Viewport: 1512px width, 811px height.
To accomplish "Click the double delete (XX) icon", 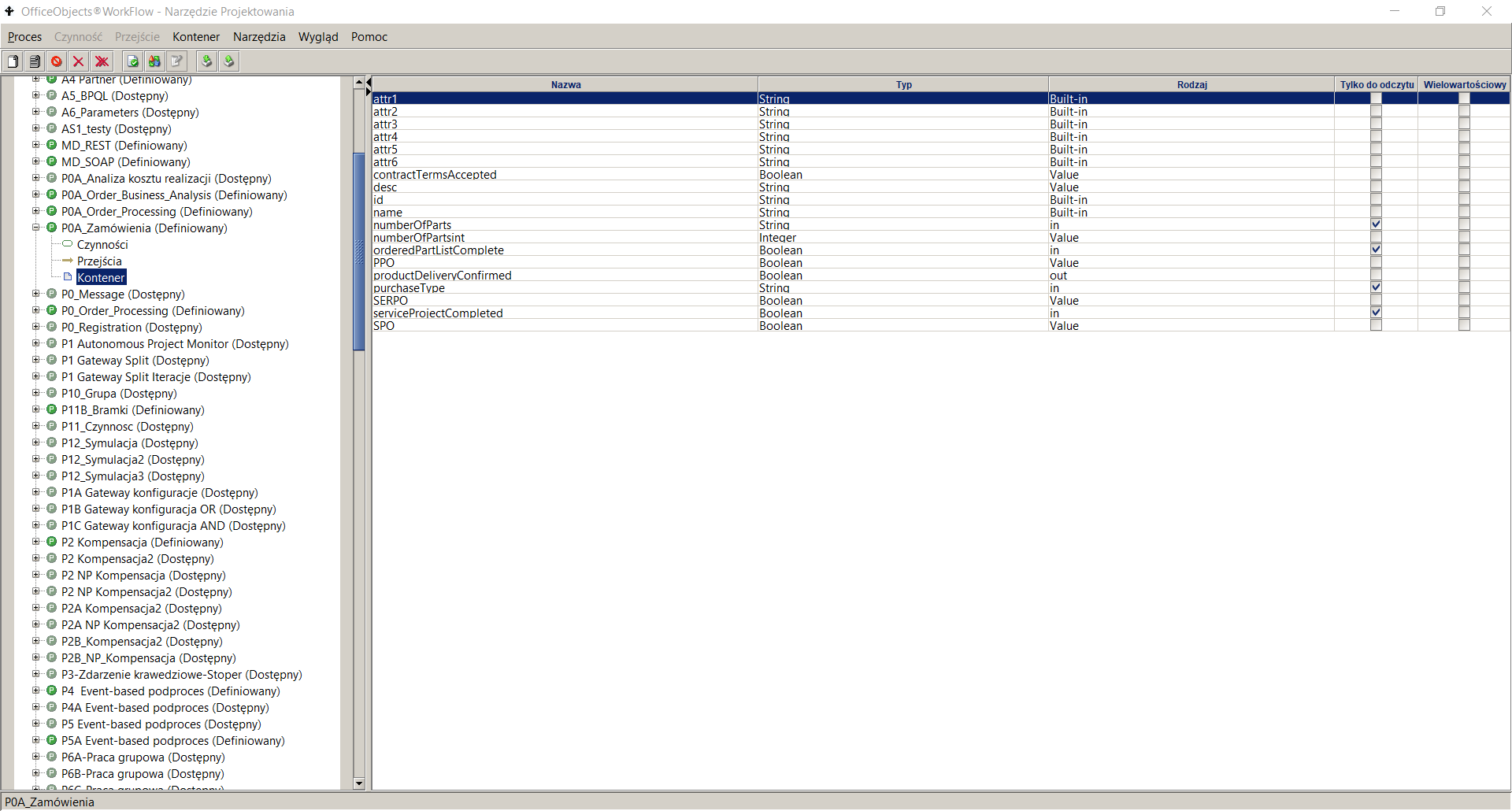I will 102,61.
